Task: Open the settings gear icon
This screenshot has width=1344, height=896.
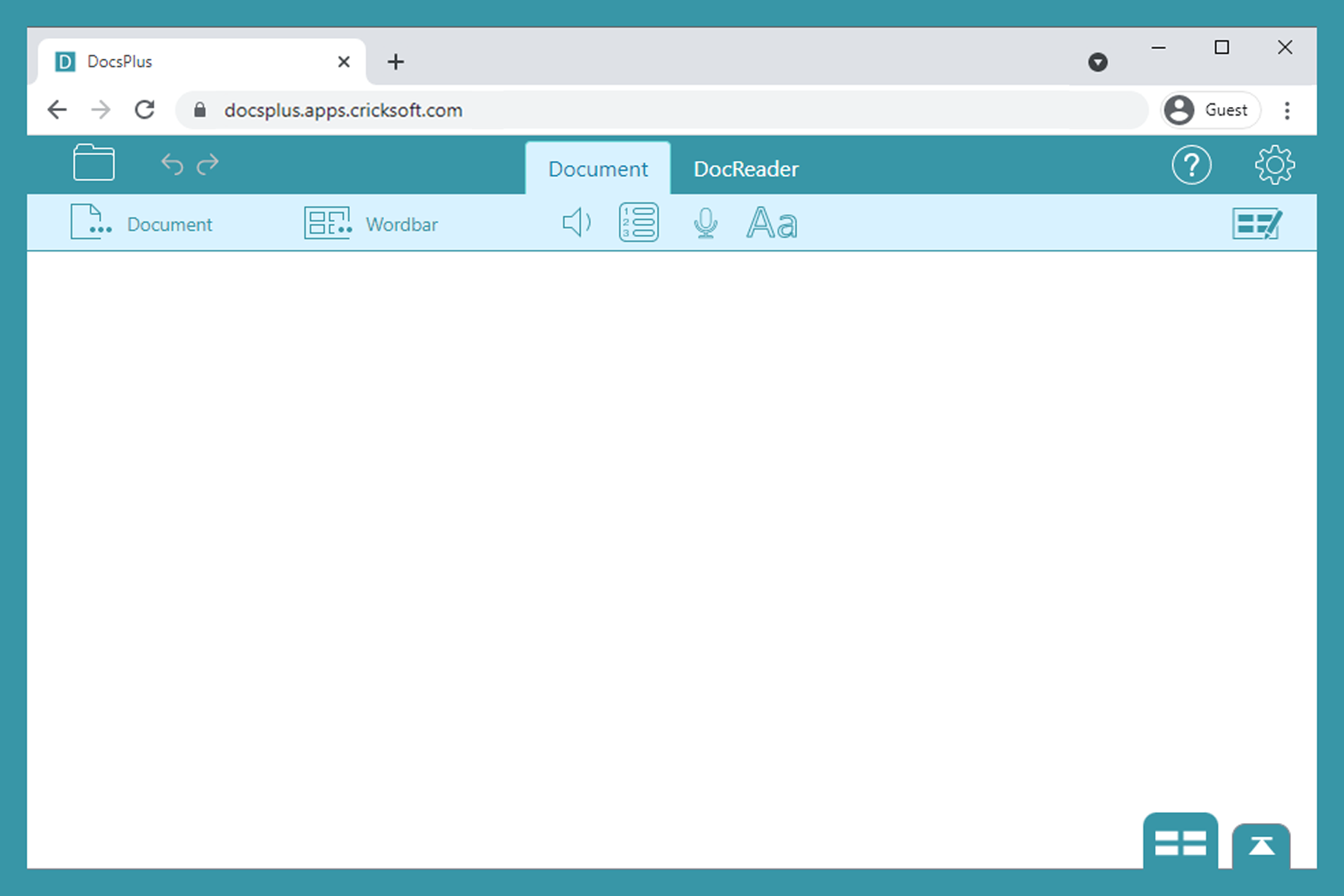Action: coord(1274,165)
